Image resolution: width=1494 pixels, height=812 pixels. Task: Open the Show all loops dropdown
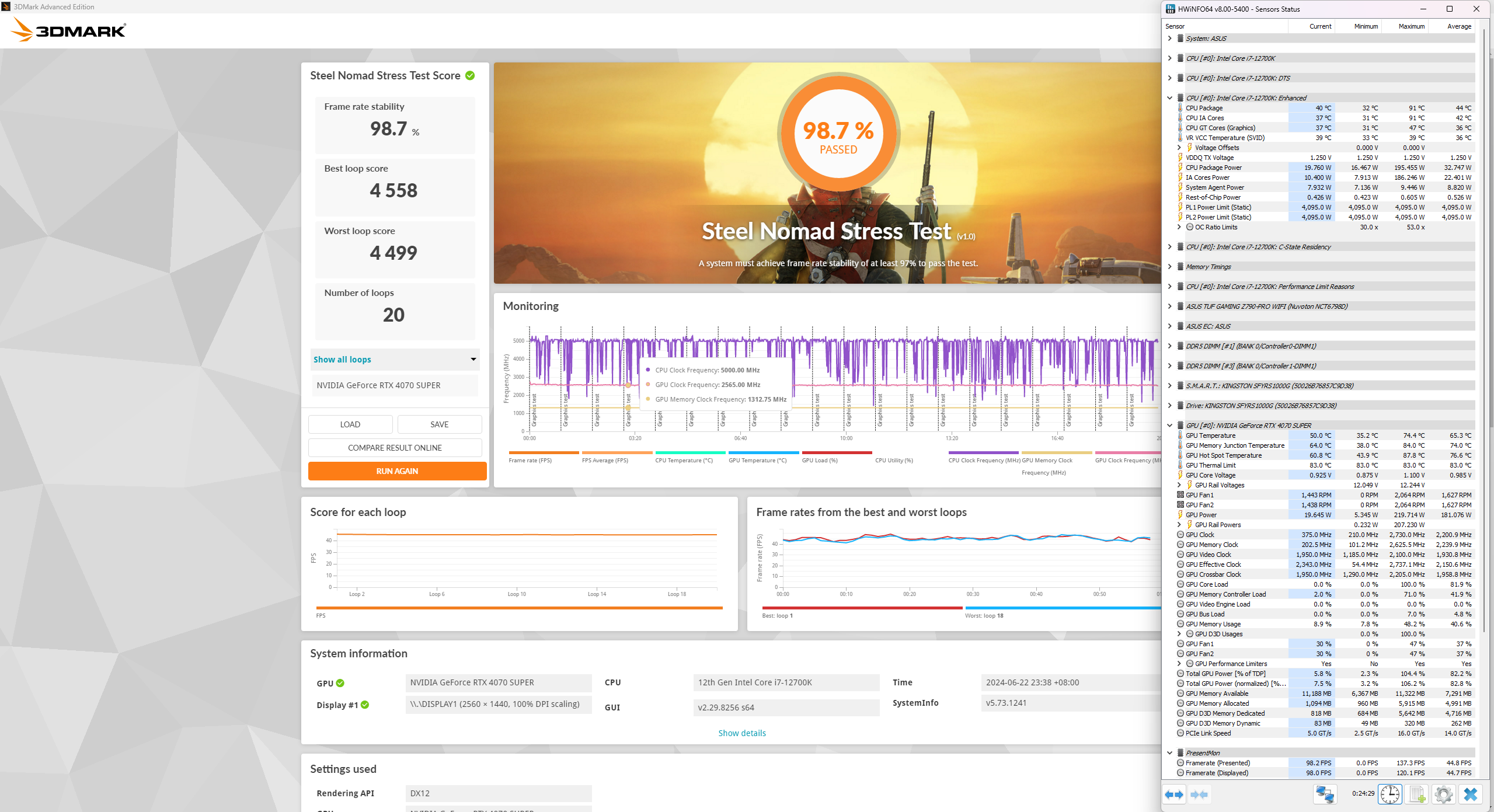(x=395, y=360)
